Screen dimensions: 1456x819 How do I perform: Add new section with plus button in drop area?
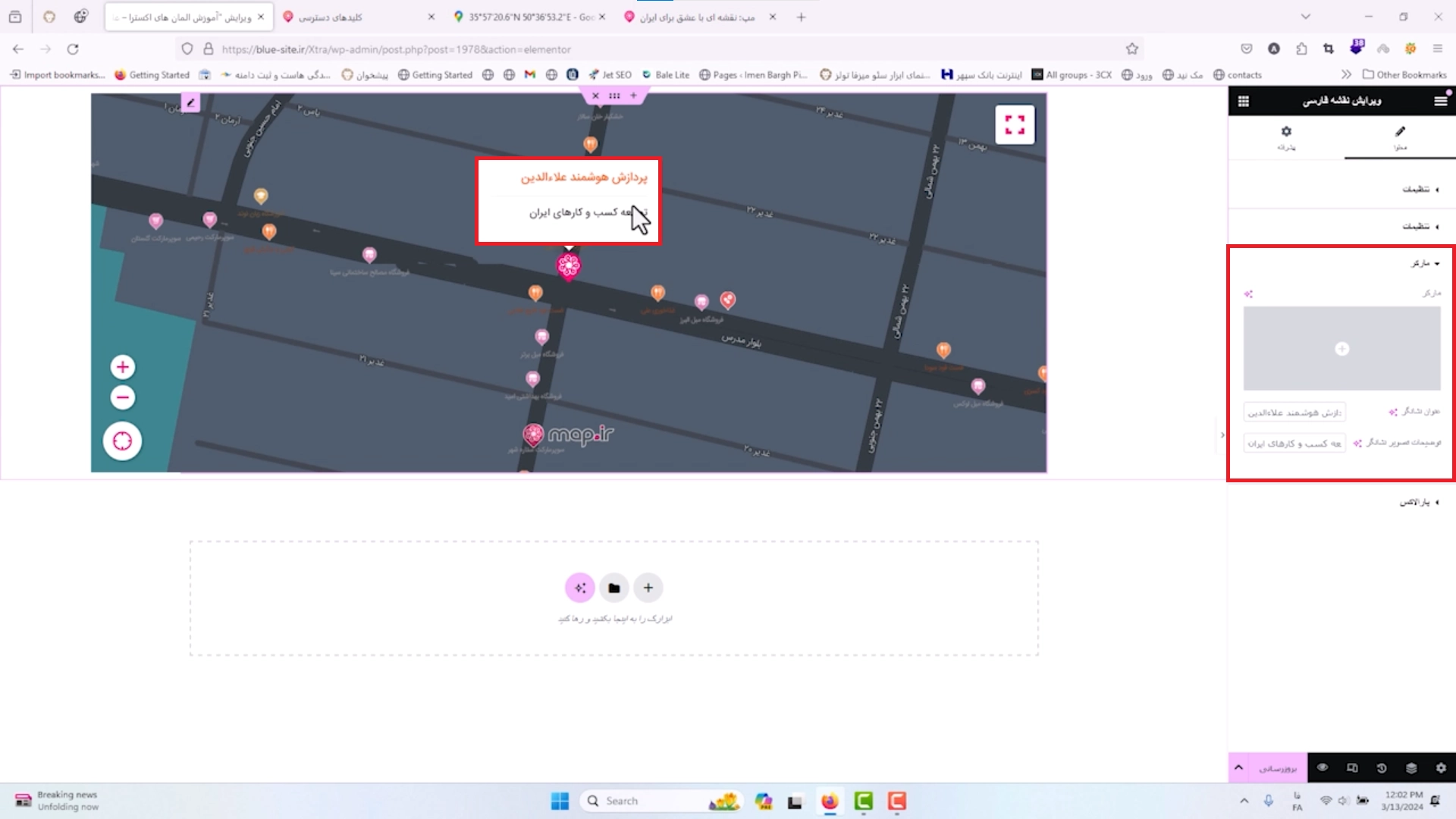(x=648, y=588)
